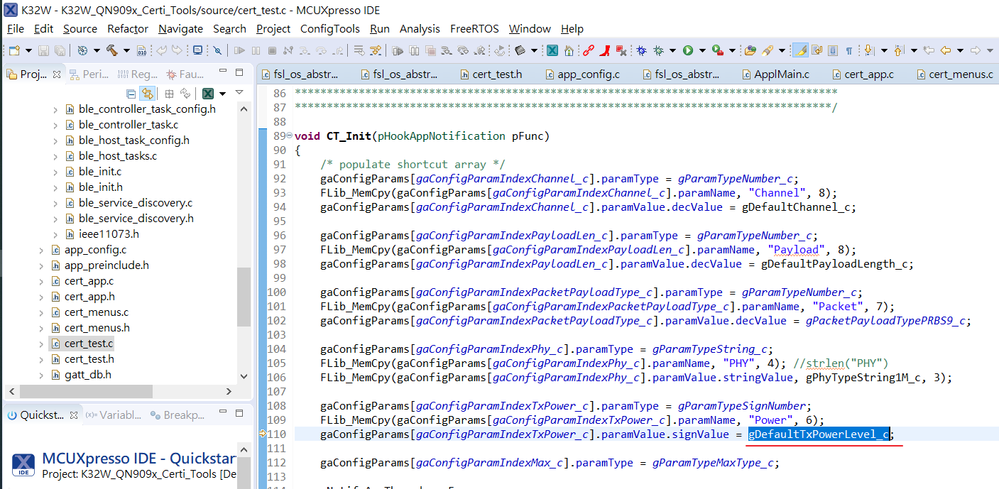Click the highlighted gDefaultTxPowerLevel_c text
The height and width of the screenshot is (489, 999).
click(819, 434)
